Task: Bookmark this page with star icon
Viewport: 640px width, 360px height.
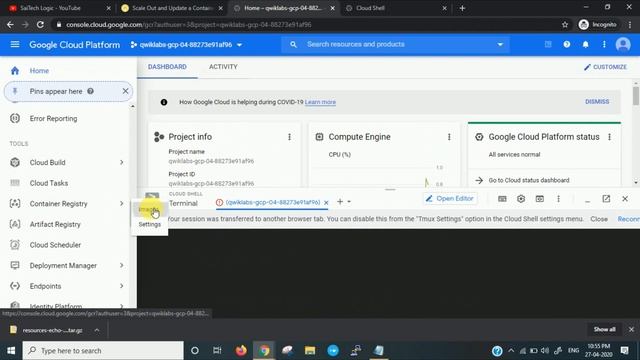Action: (x=565, y=24)
